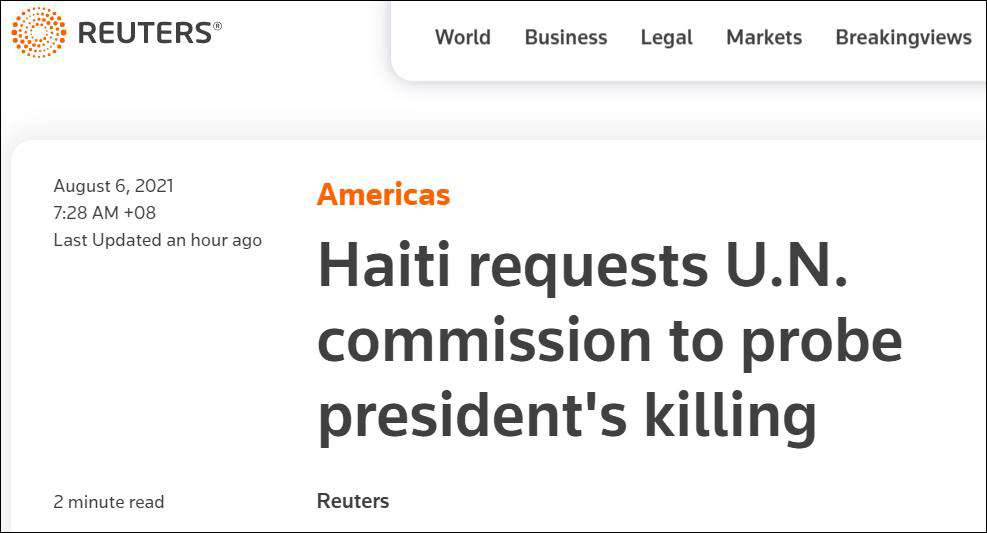Screen dimensions: 987x533
Task: Open the Americas category link
Action: tap(383, 194)
